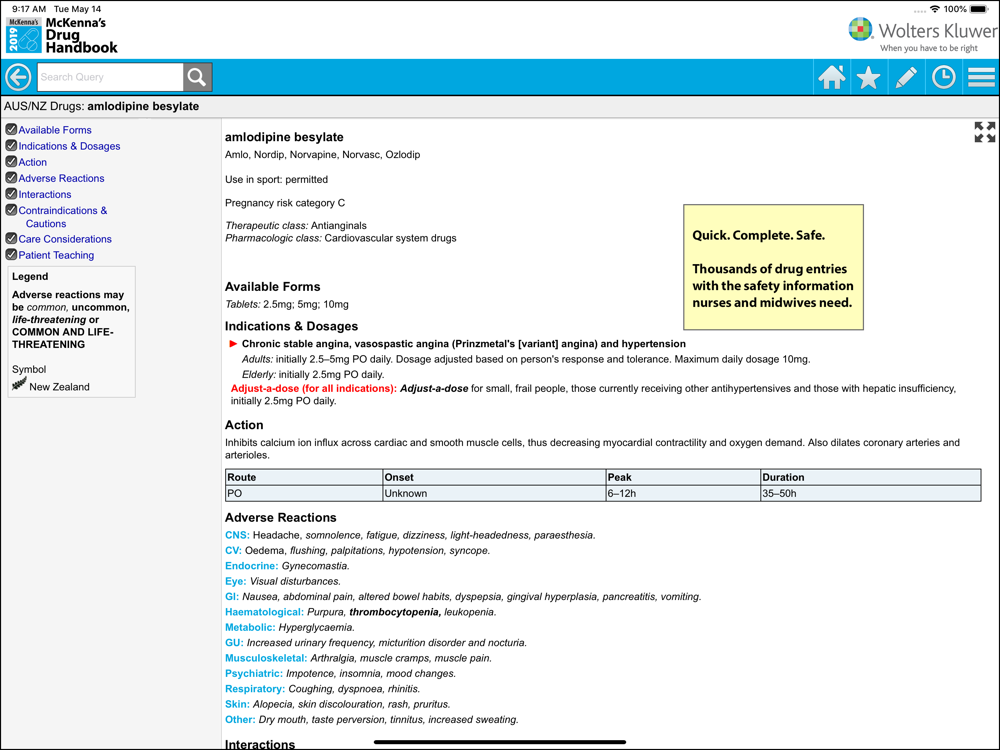Select 'Use in sport: permitted' text
Viewport: 1000px width, 750px height.
point(276,180)
